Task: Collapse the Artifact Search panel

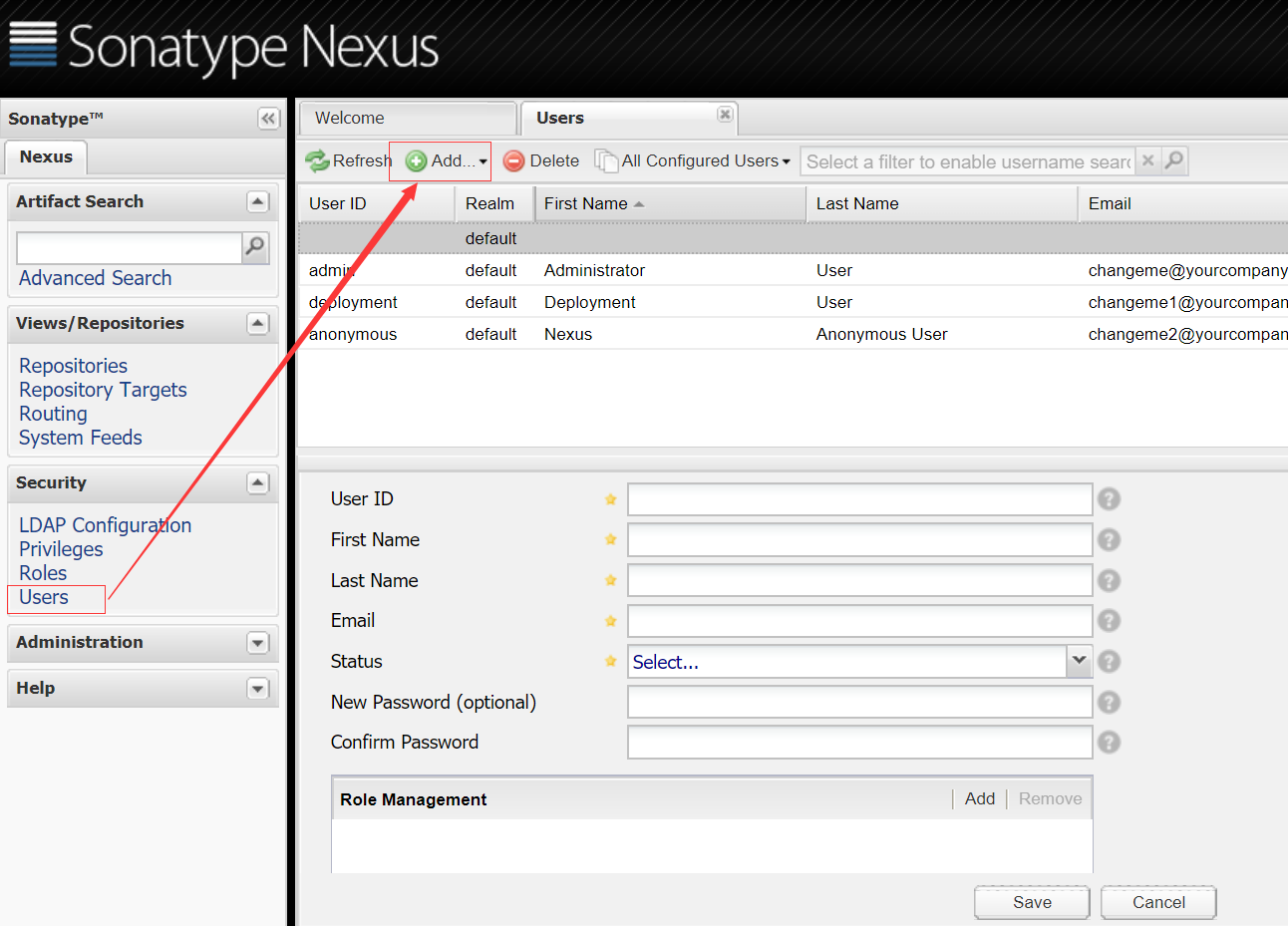Action: [x=257, y=202]
